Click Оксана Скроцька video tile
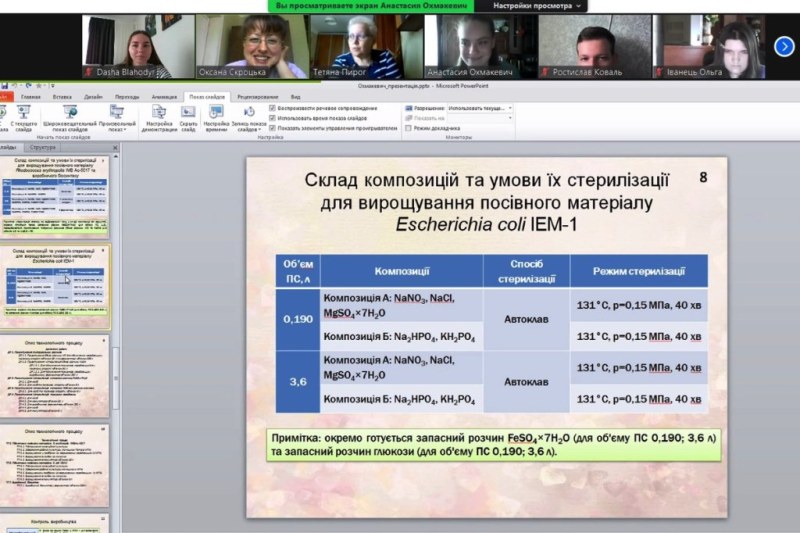 (x=252, y=46)
